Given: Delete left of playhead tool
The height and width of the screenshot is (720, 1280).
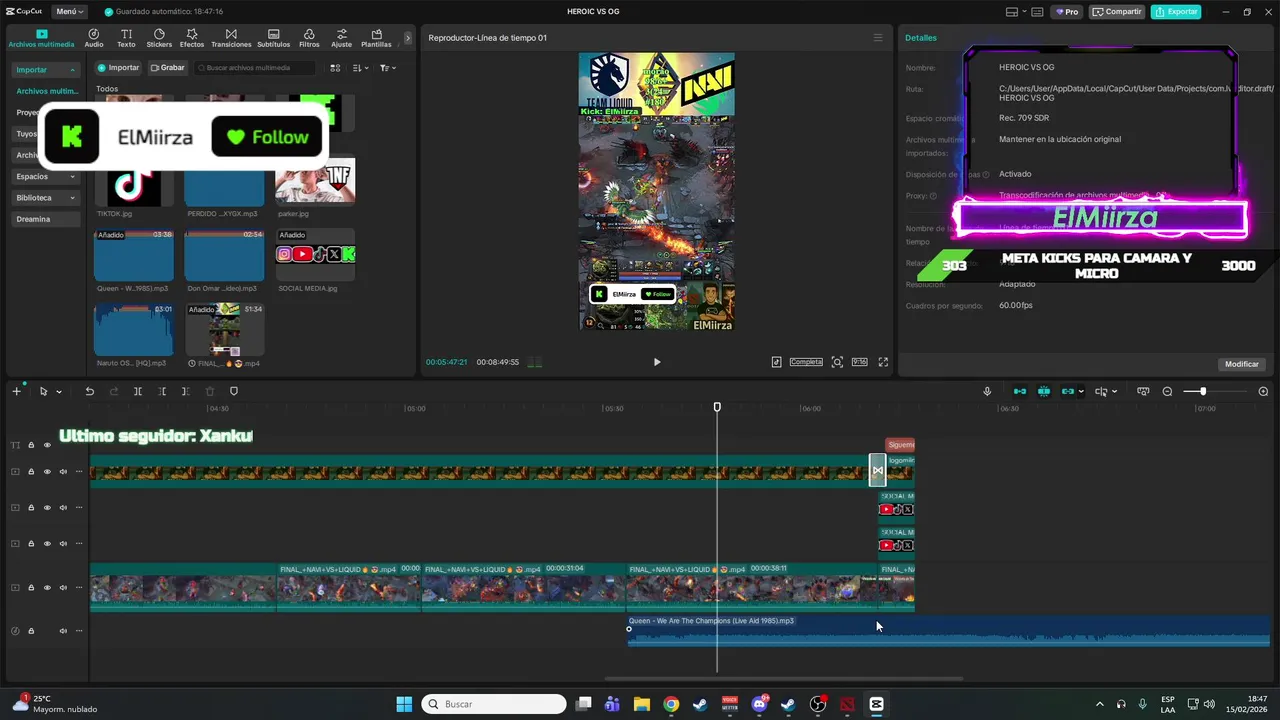Looking at the screenshot, I should (x=162, y=391).
